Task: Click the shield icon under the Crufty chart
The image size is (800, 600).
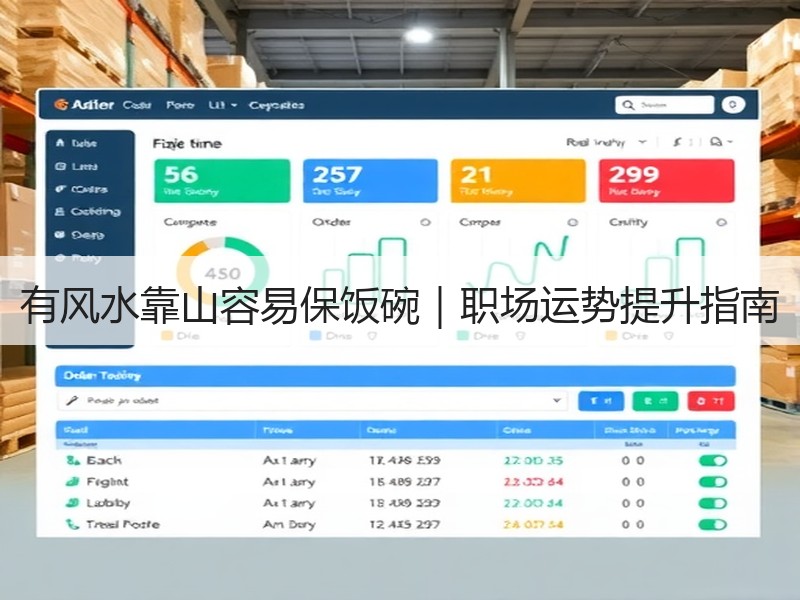Action: click(668, 336)
